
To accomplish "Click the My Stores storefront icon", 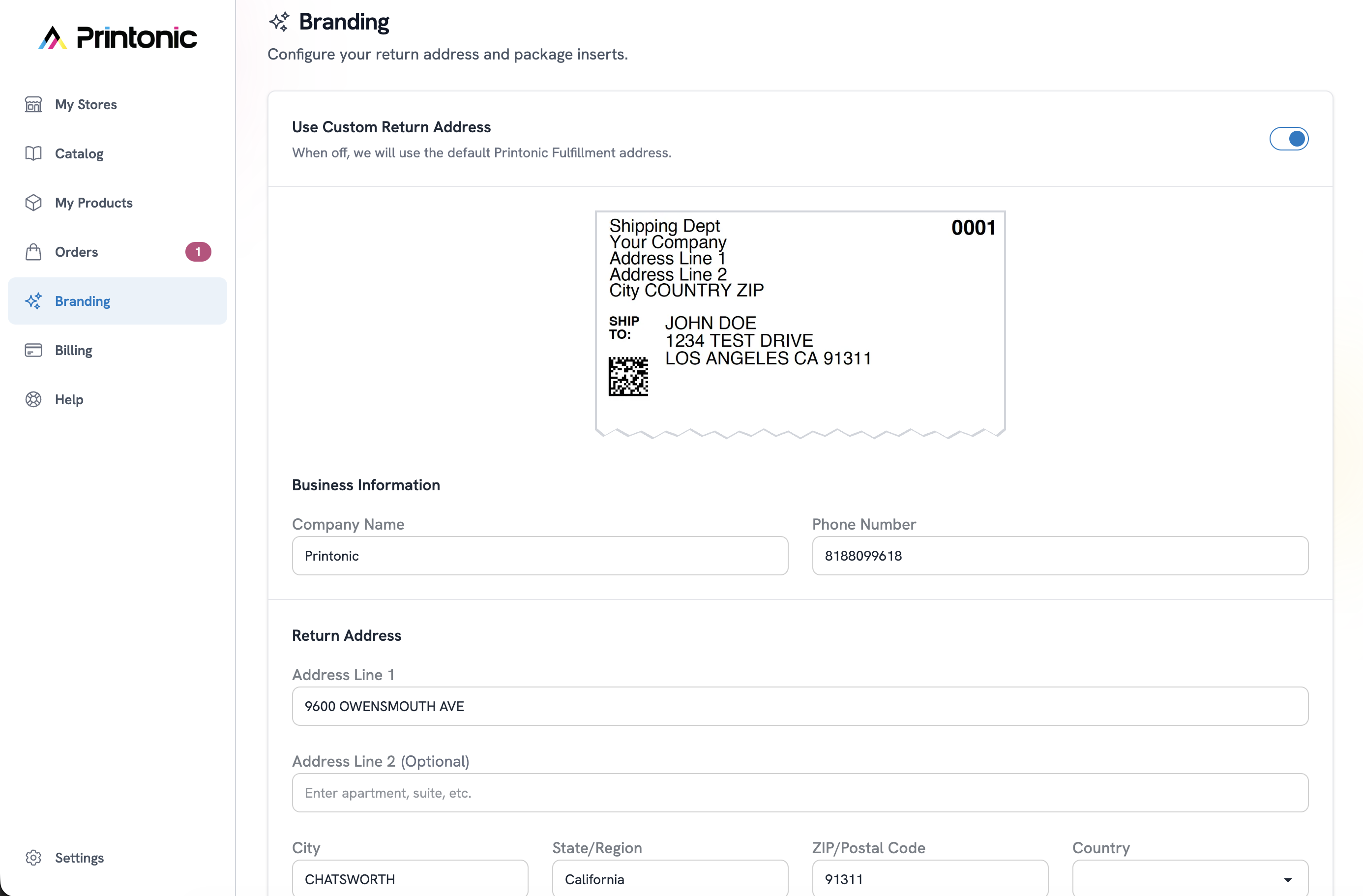I will coord(33,104).
